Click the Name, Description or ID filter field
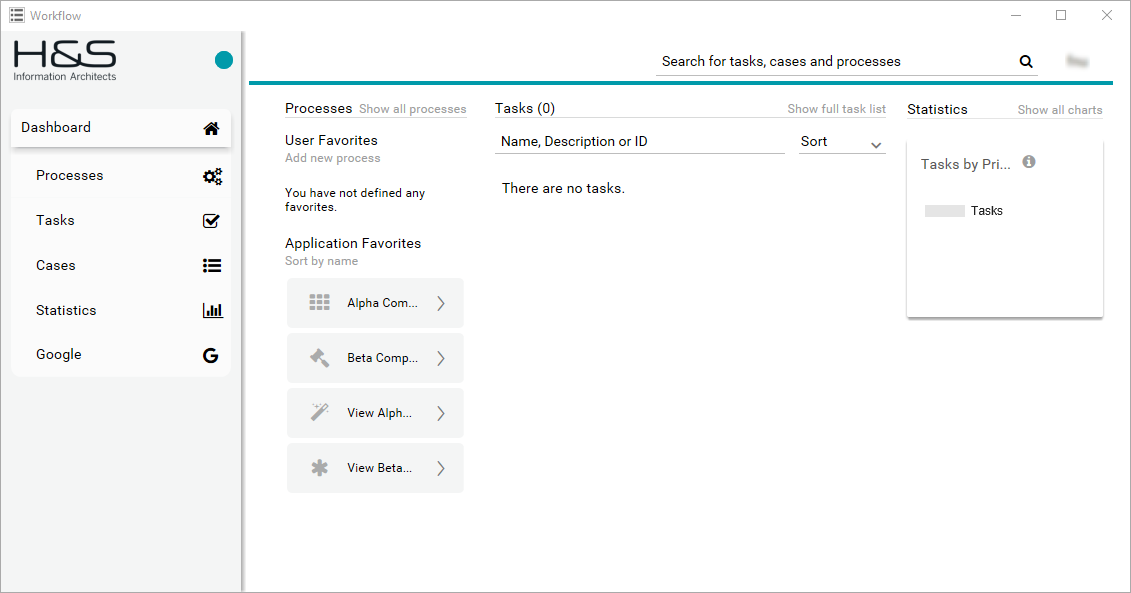The height and width of the screenshot is (593, 1131). click(639, 142)
